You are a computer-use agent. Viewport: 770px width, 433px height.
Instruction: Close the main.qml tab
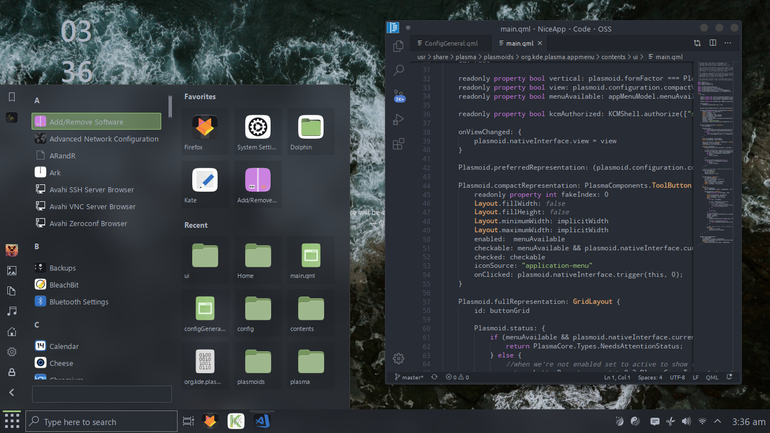coord(540,43)
